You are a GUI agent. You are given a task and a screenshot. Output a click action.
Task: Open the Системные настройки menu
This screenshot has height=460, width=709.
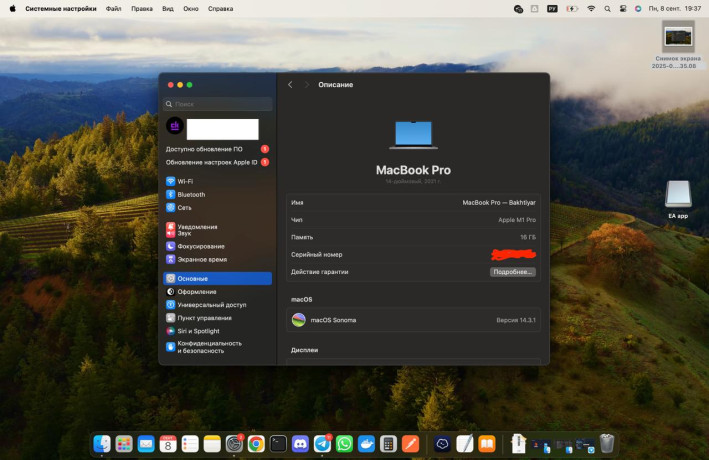(x=61, y=9)
